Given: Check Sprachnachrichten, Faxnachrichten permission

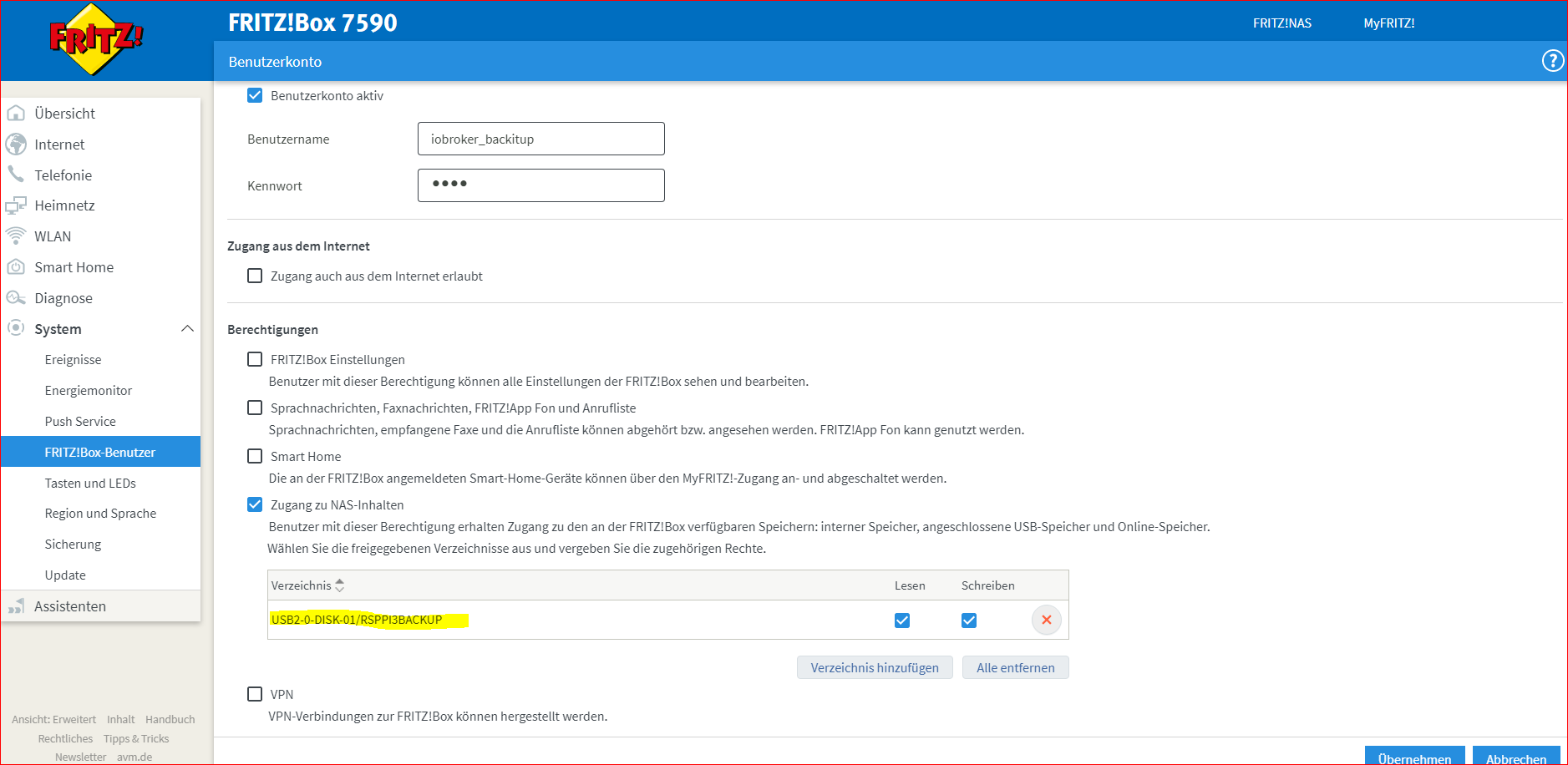Looking at the screenshot, I should 255,408.
